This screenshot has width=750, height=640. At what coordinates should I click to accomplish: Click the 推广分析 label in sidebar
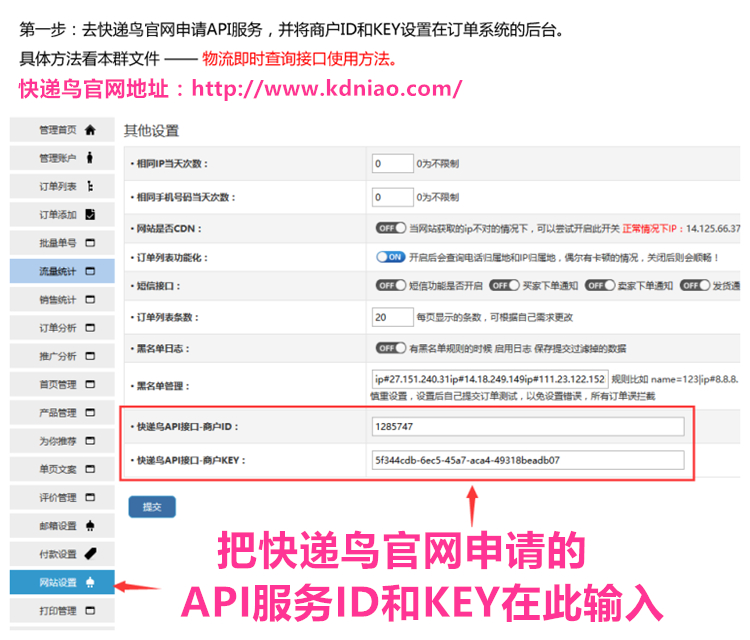[57, 356]
